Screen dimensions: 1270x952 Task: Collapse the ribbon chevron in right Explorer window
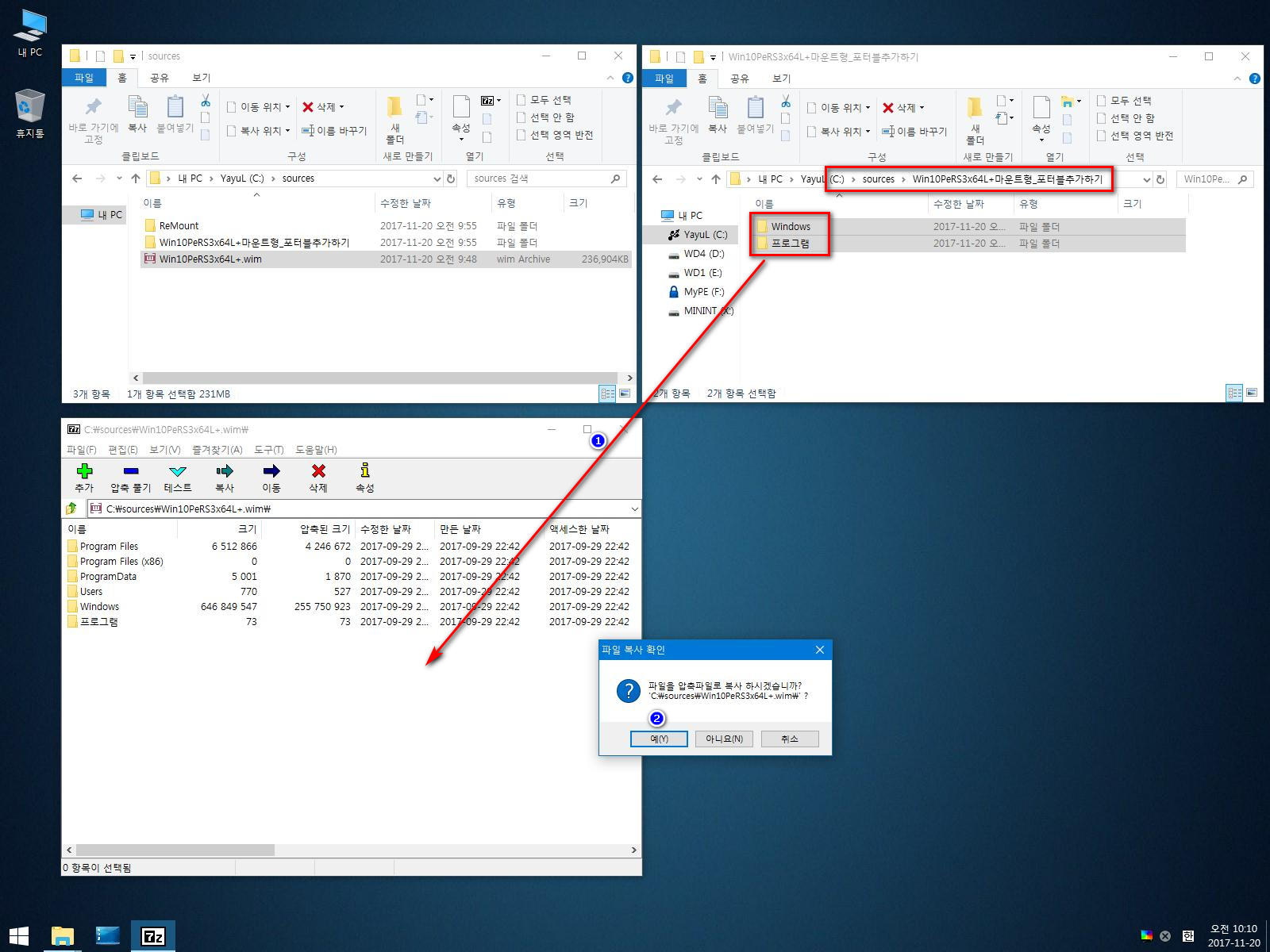[1237, 79]
